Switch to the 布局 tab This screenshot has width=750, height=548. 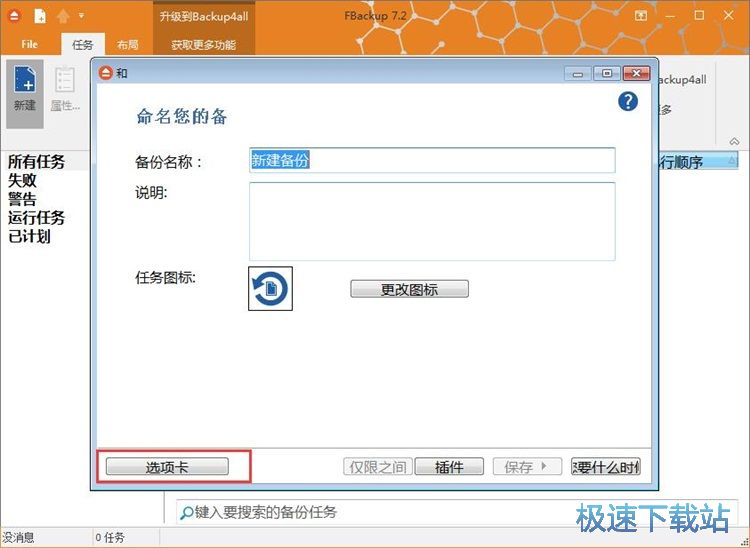tap(128, 44)
